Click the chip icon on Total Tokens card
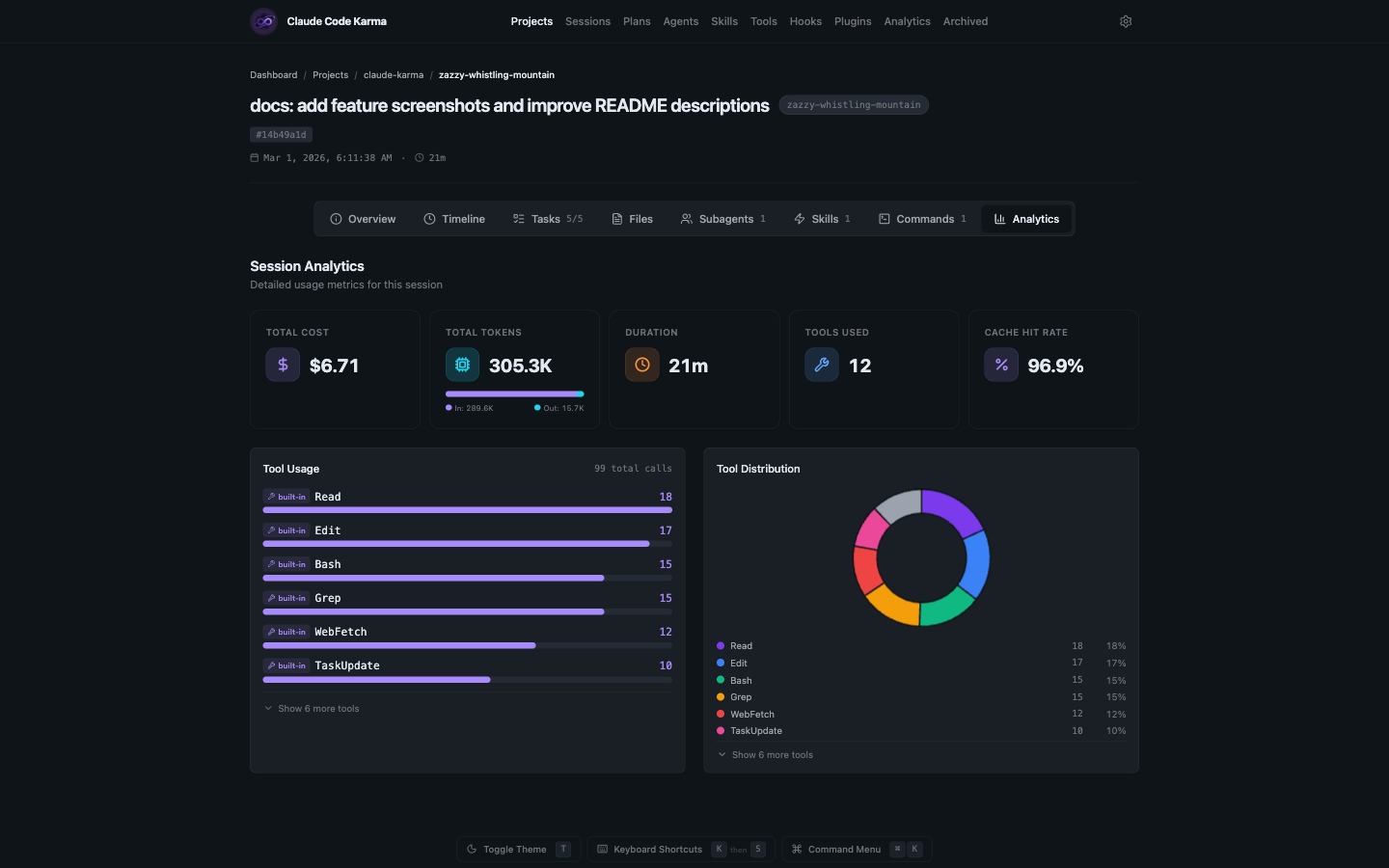 pos(462,365)
